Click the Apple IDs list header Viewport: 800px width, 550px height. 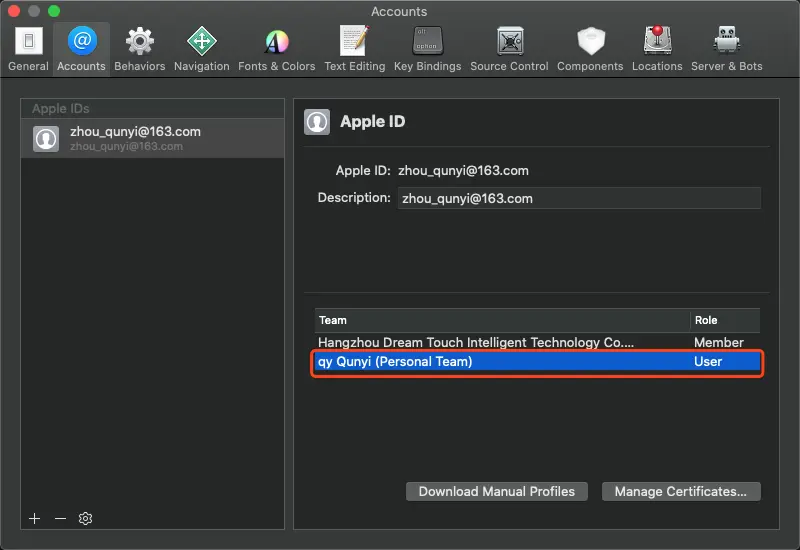click(x=153, y=109)
